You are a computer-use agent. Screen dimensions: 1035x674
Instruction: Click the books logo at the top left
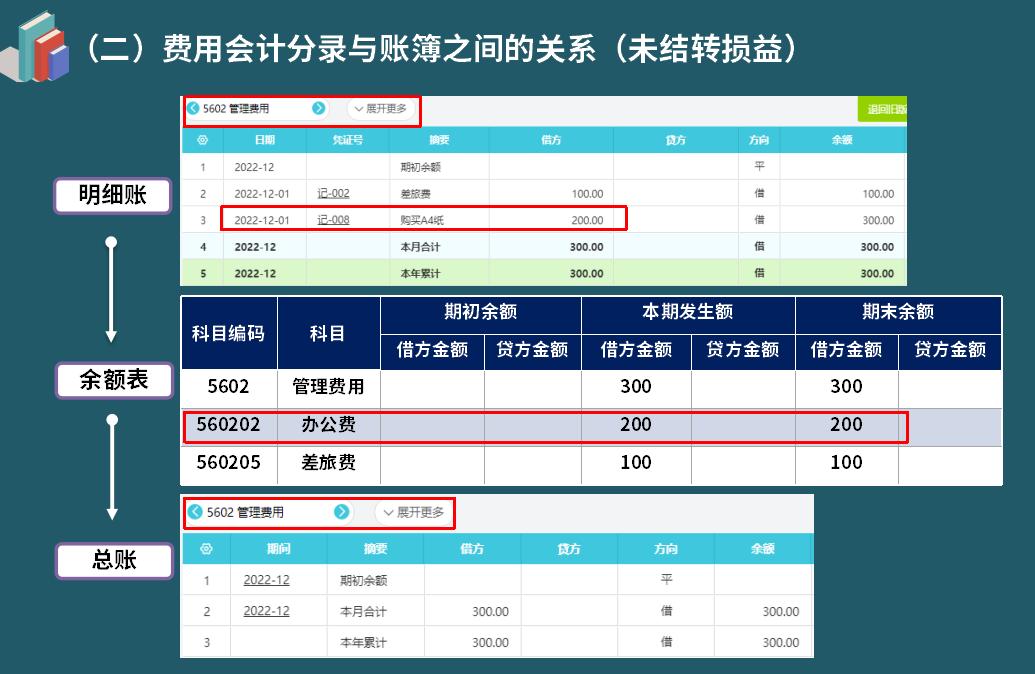click(x=38, y=40)
